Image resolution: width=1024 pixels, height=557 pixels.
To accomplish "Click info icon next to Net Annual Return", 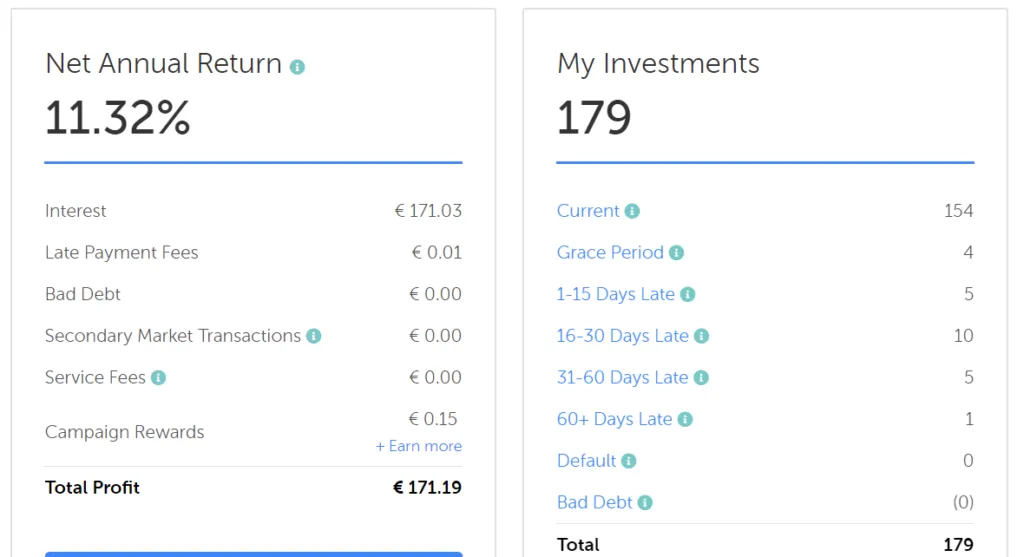I will tap(297, 67).
